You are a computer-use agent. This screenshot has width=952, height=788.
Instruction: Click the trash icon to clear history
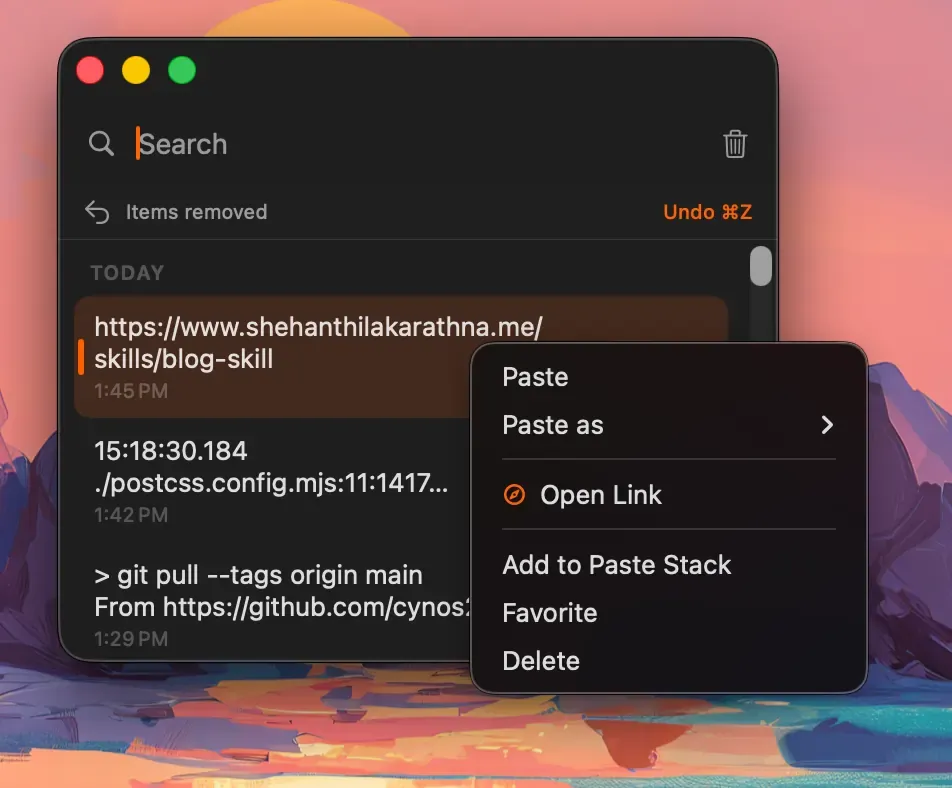pyautogui.click(x=735, y=144)
